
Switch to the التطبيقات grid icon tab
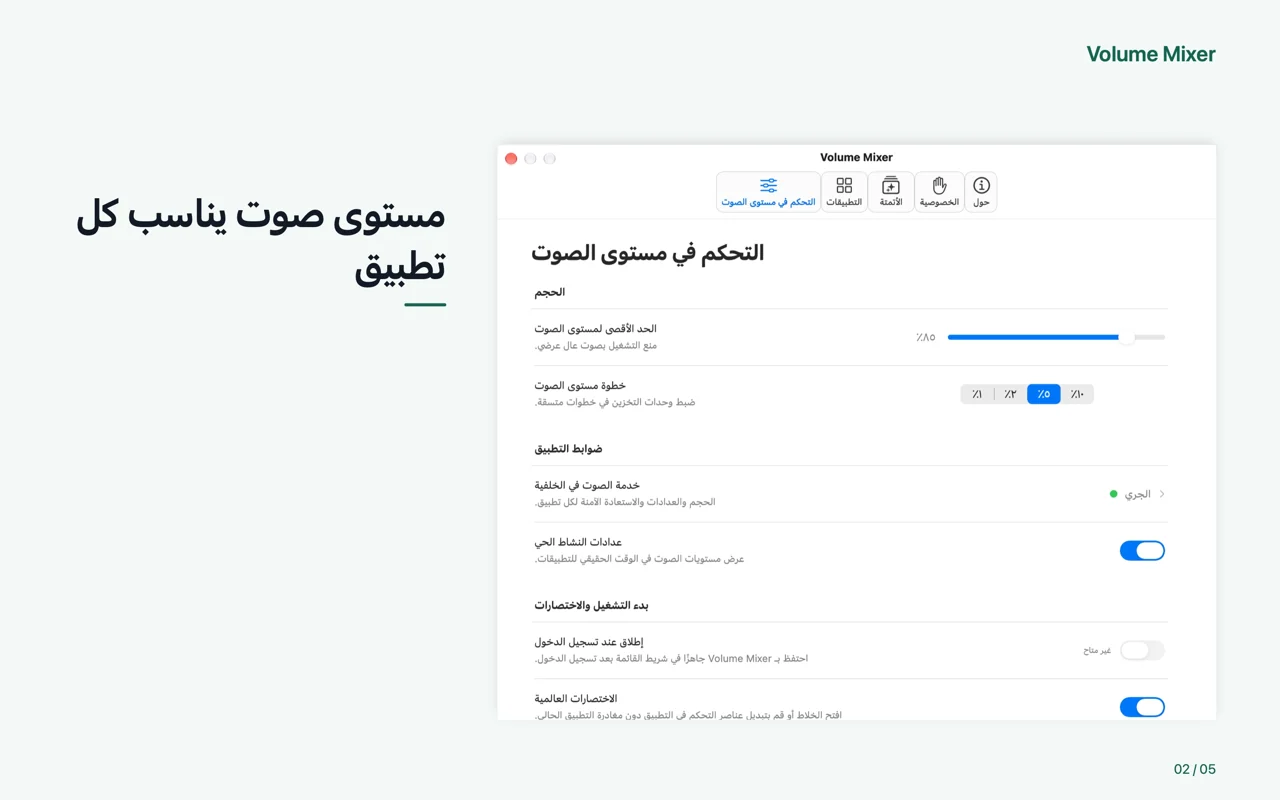click(x=844, y=192)
